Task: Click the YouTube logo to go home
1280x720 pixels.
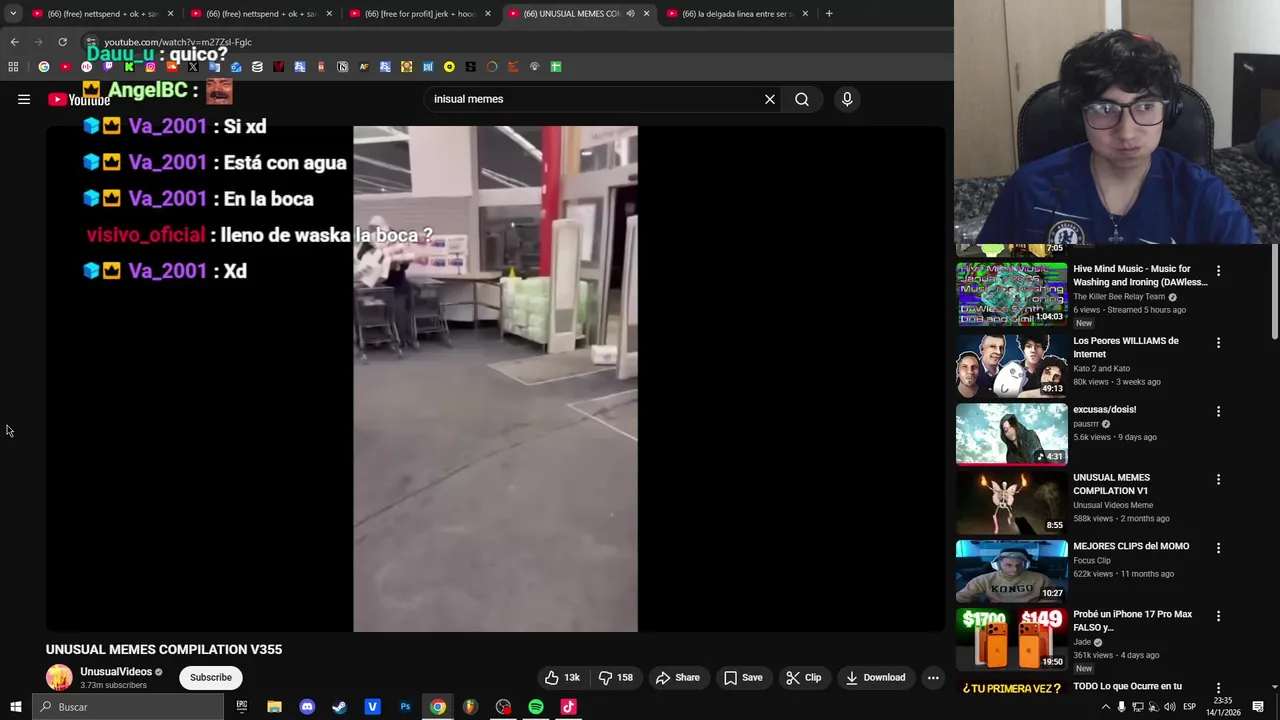Action: point(79,99)
